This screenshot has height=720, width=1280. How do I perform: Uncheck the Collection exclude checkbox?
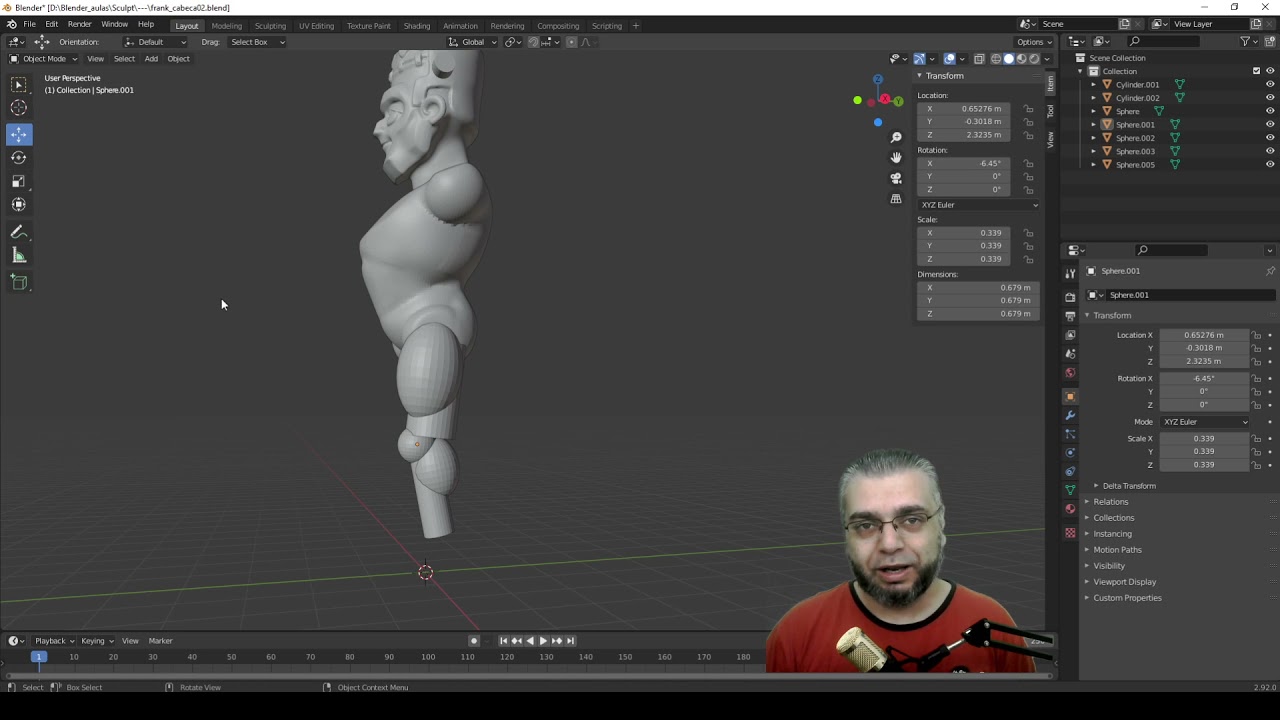(x=1257, y=71)
